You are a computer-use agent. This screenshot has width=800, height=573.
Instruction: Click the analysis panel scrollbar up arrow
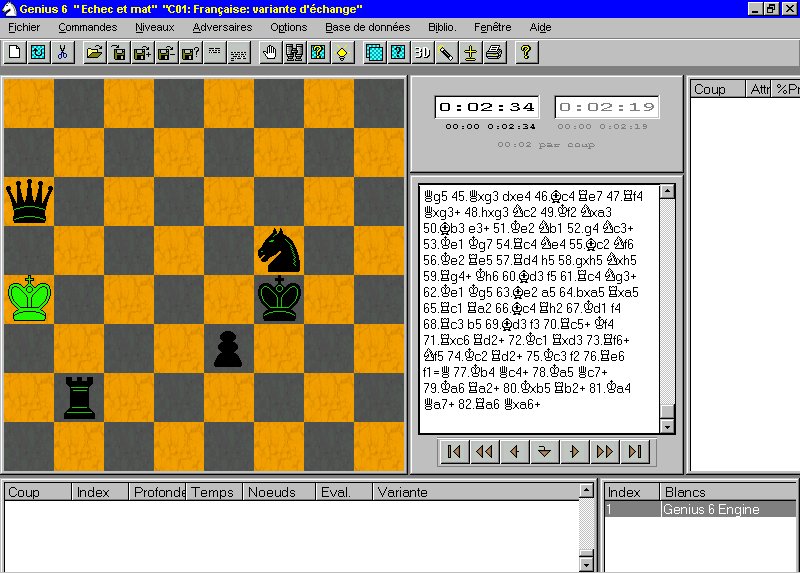pos(587,491)
